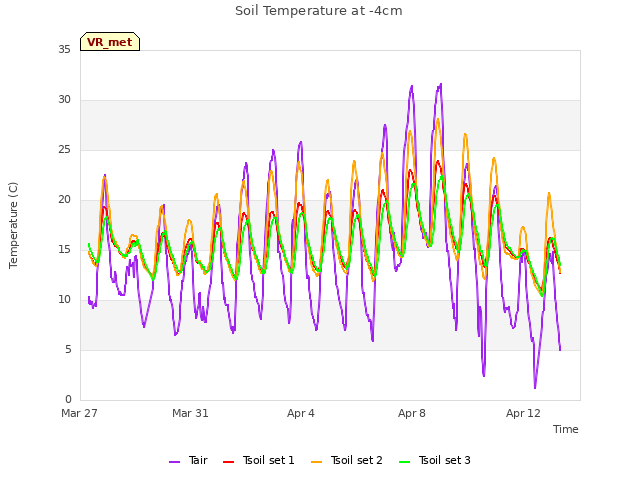Click the red Tsoil set 1 legend marker
640x480 pixels.
click(x=229, y=462)
